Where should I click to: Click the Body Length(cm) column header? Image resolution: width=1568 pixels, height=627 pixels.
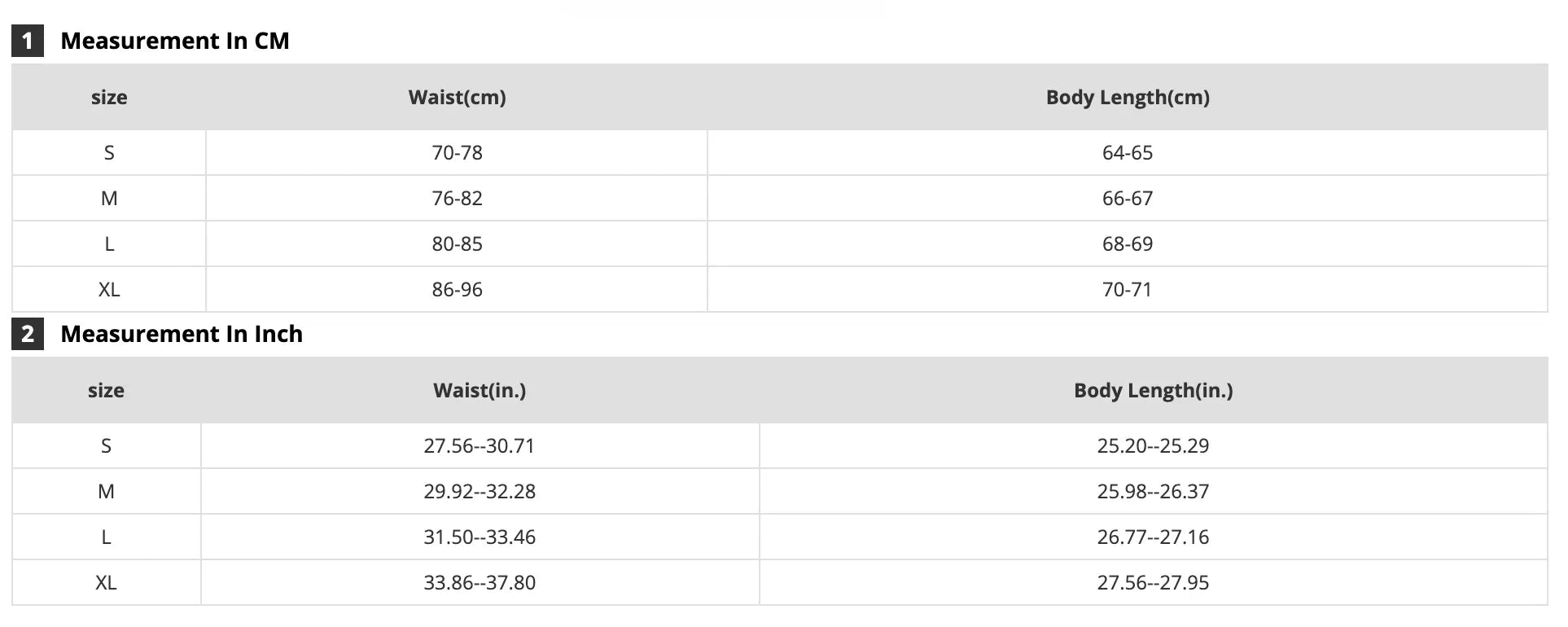point(1128,98)
